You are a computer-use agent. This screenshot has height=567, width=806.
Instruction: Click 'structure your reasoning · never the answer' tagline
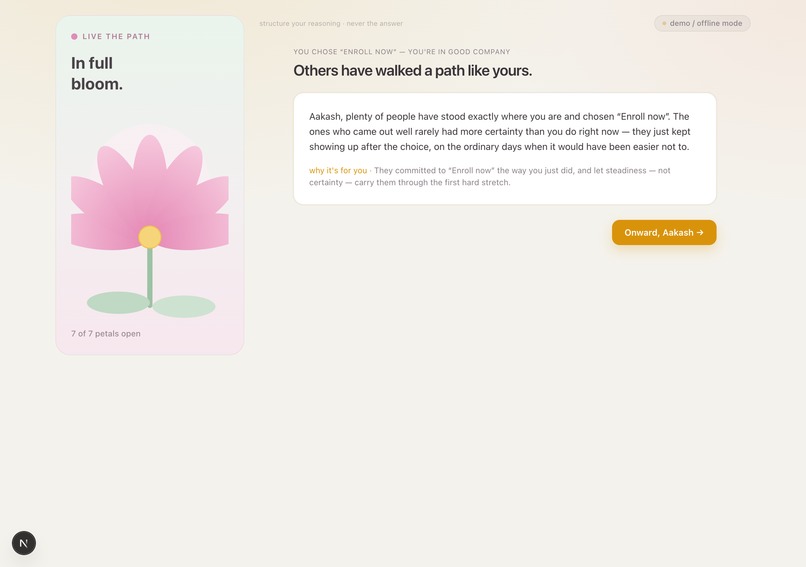[331, 24]
